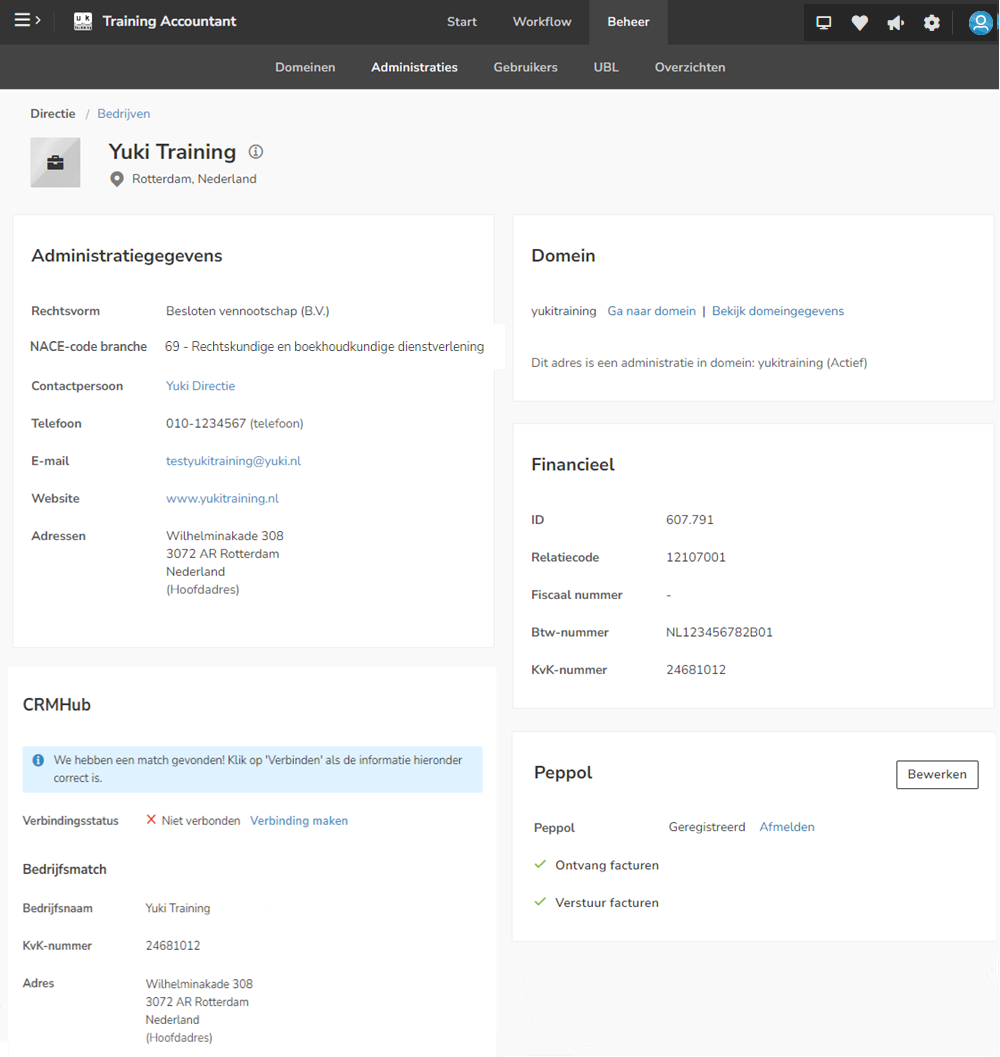
Task: Open the Overzichten submenu
Action: [x=690, y=67]
